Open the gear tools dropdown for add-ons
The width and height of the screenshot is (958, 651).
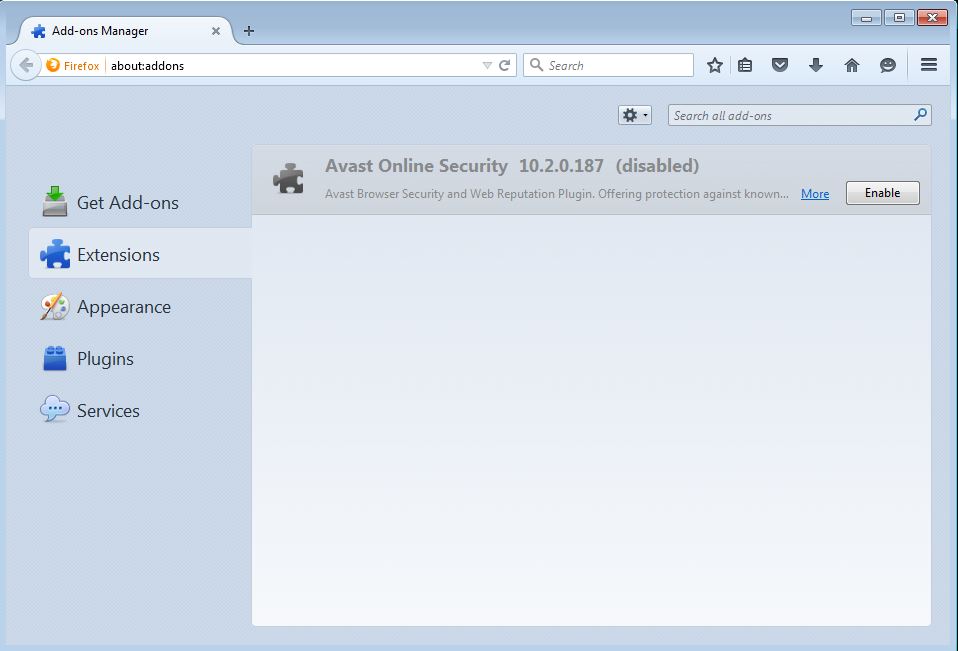(x=635, y=115)
